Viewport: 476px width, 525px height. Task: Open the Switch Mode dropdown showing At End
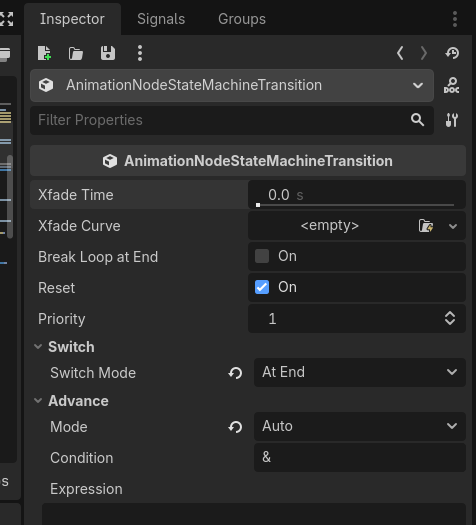pos(360,372)
